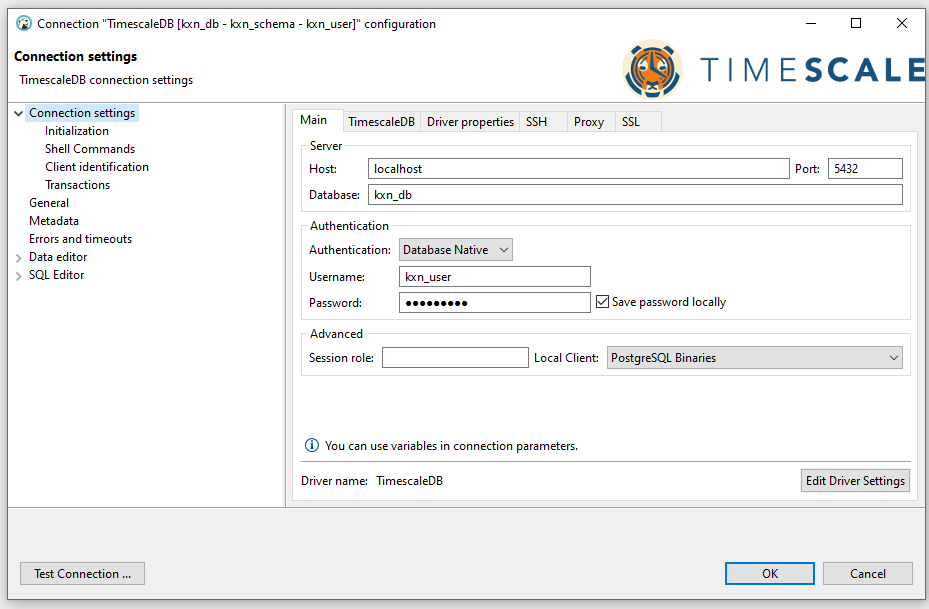Click the Host field containing localhost
929x609 pixels.
pos(578,169)
